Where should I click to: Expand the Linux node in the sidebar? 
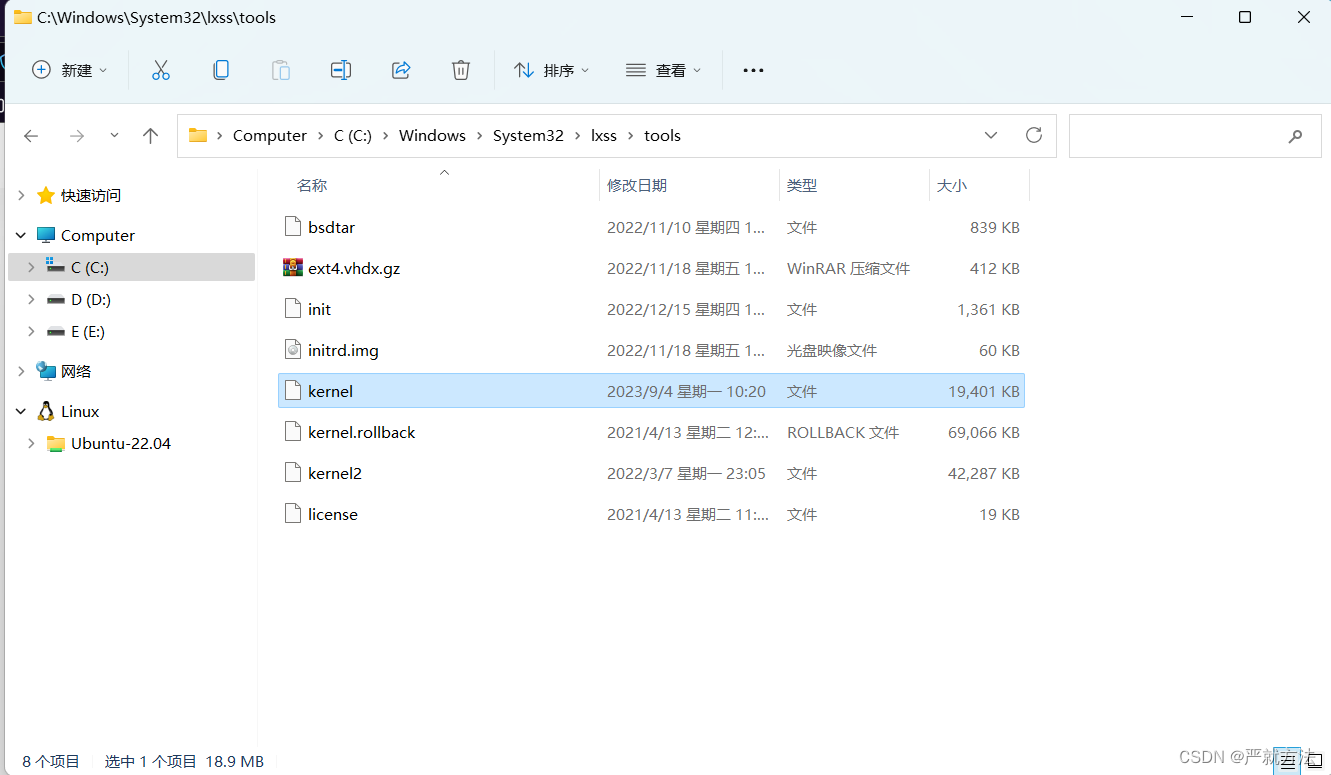pos(21,411)
